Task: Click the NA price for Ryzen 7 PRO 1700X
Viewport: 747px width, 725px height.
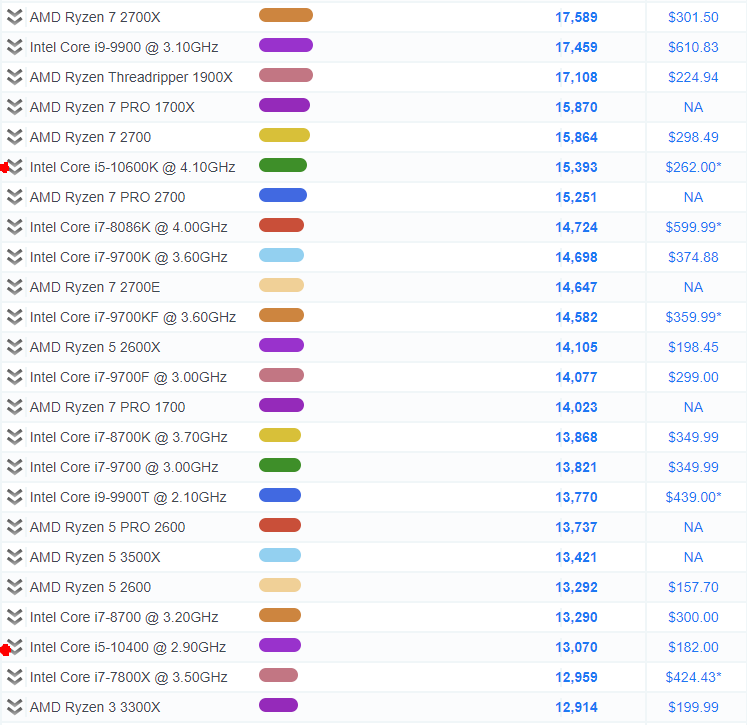Action: pyautogui.click(x=693, y=107)
